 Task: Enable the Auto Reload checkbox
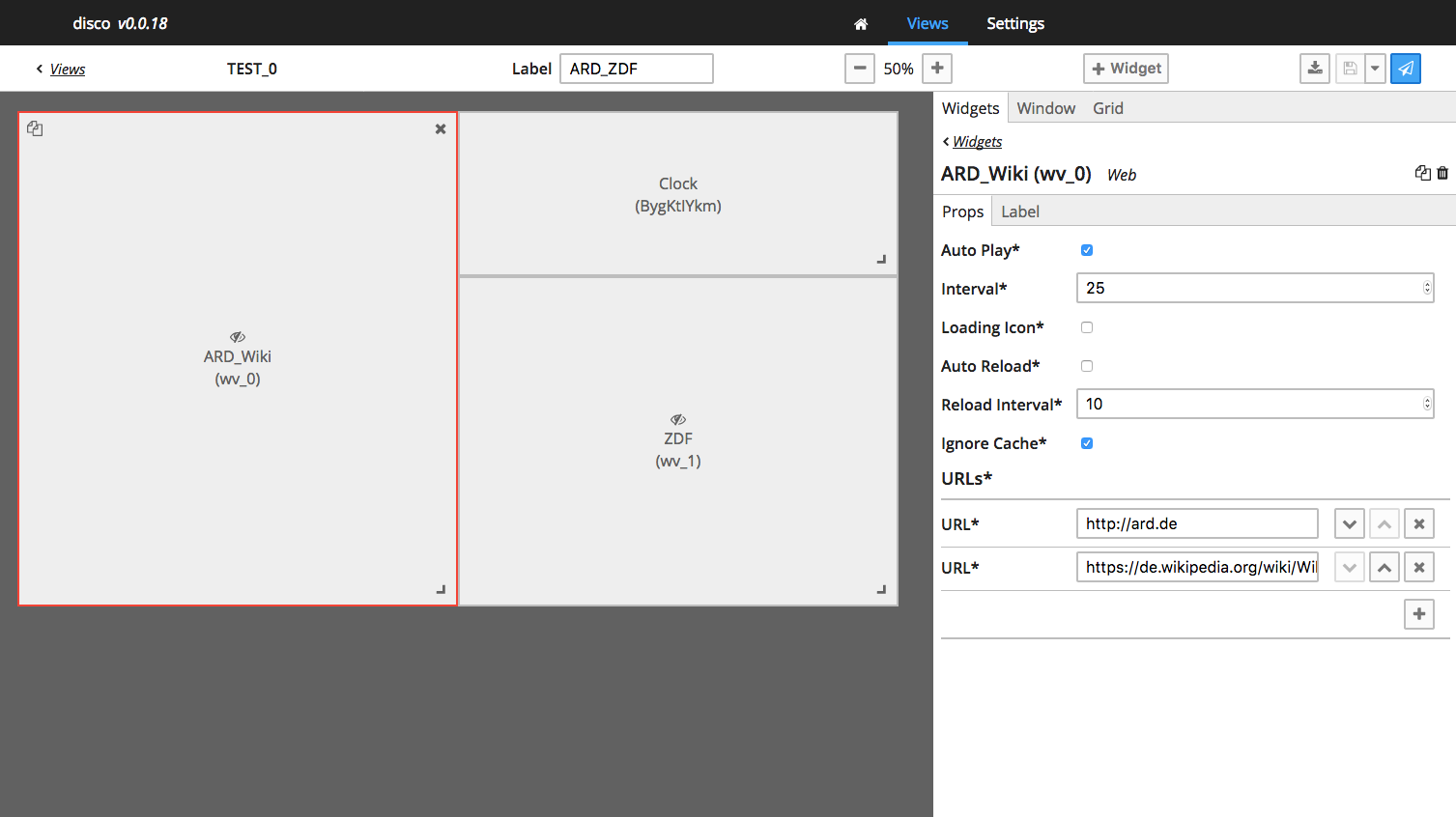1087,366
